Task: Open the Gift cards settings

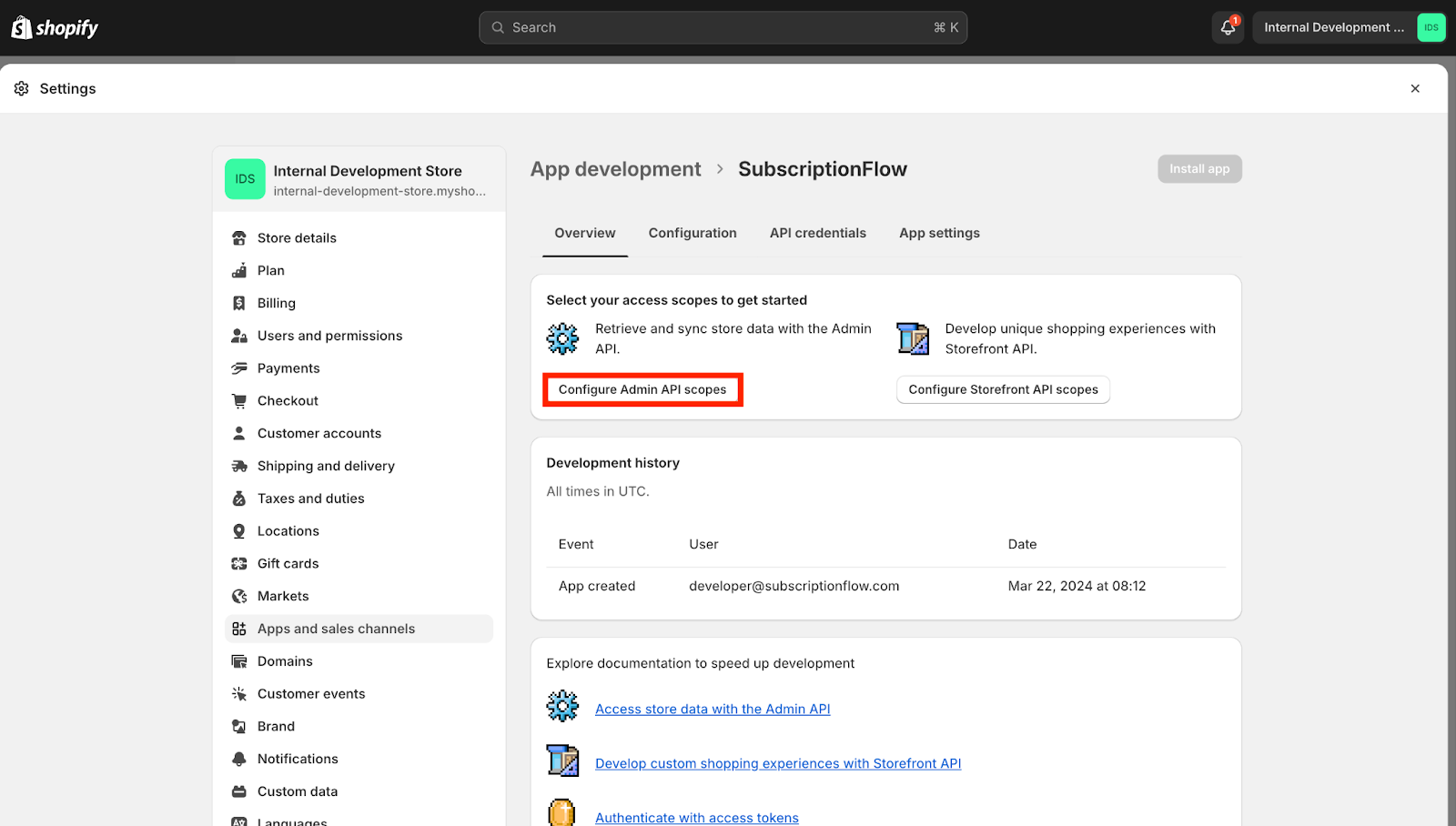Action: (x=359, y=563)
